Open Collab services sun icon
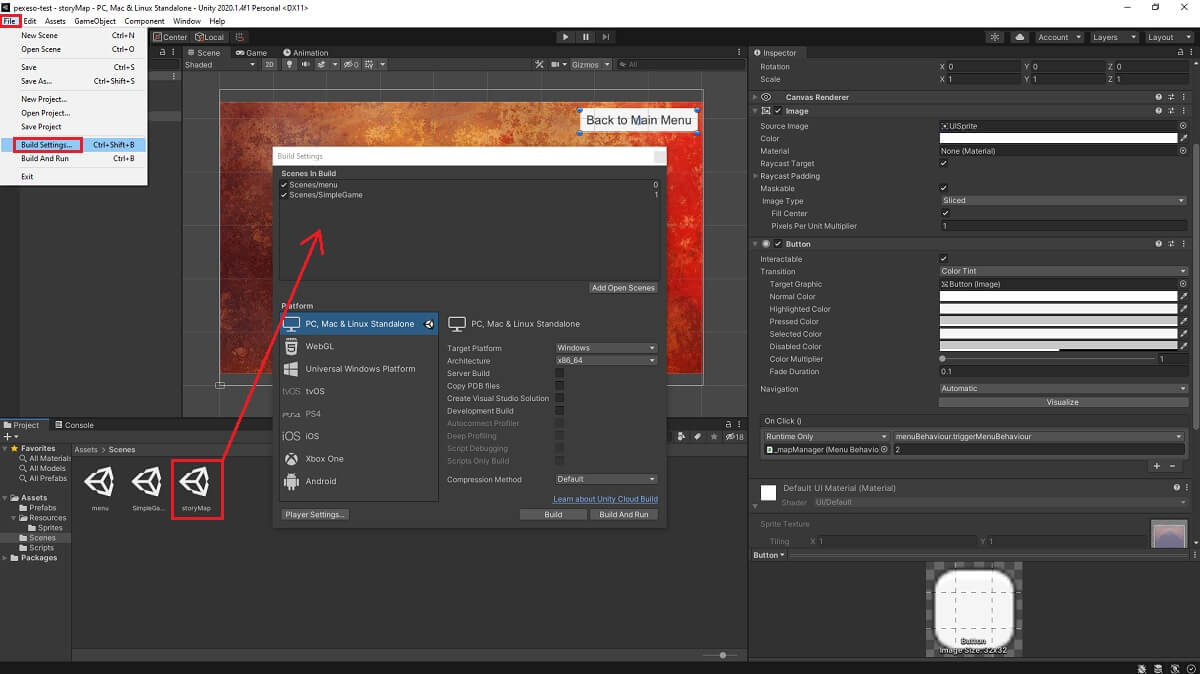 point(995,37)
